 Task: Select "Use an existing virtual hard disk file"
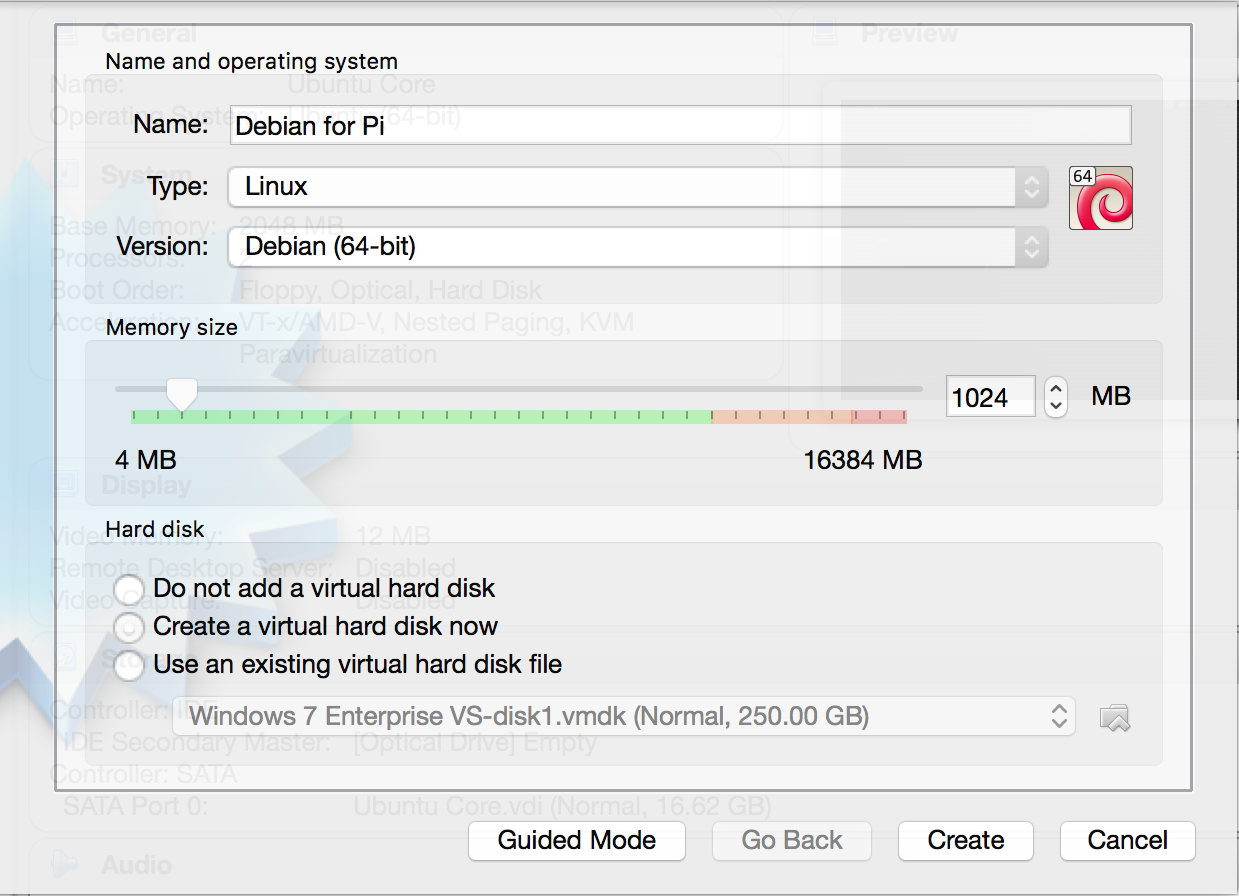(129, 665)
